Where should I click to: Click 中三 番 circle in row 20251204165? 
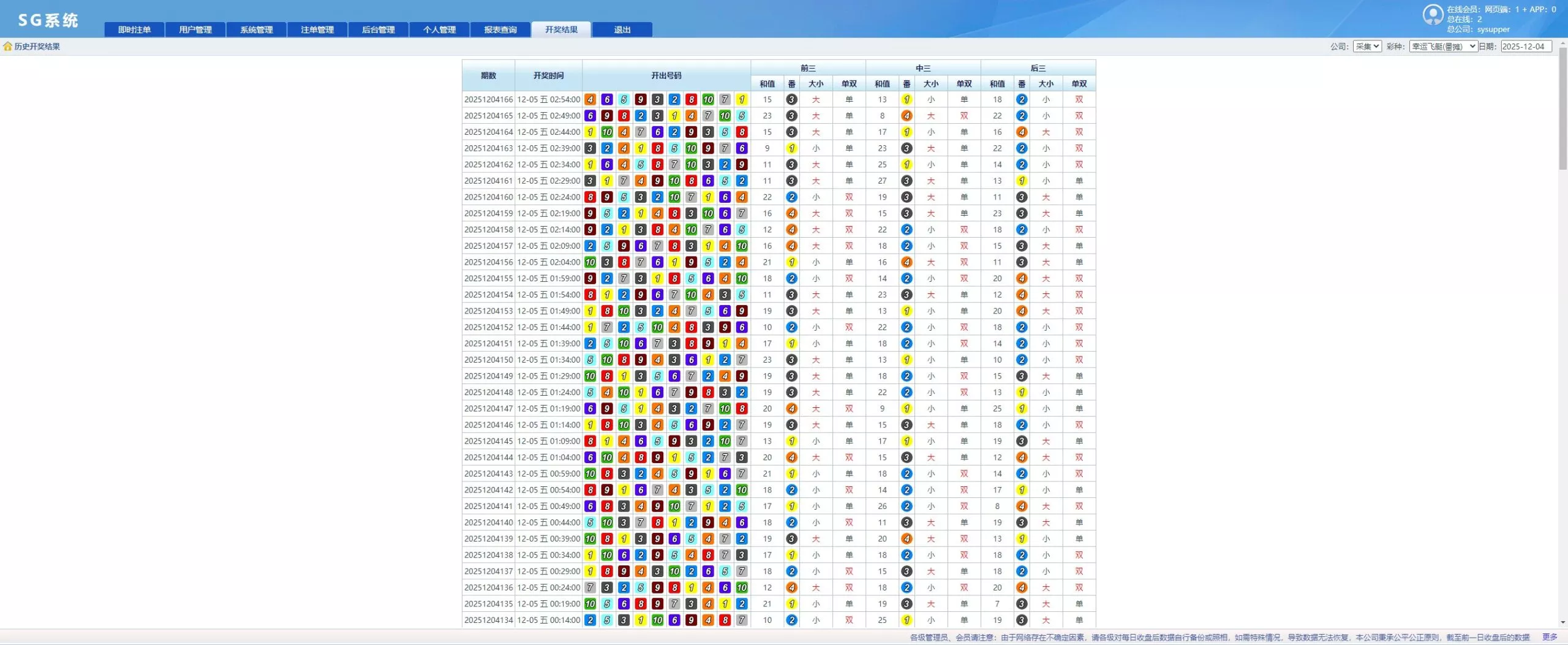[907, 116]
